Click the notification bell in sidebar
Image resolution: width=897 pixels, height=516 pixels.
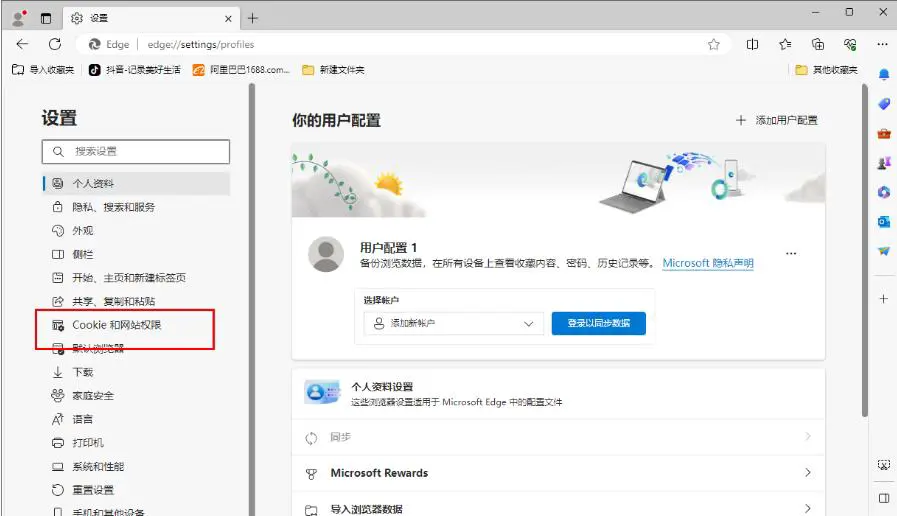884,74
